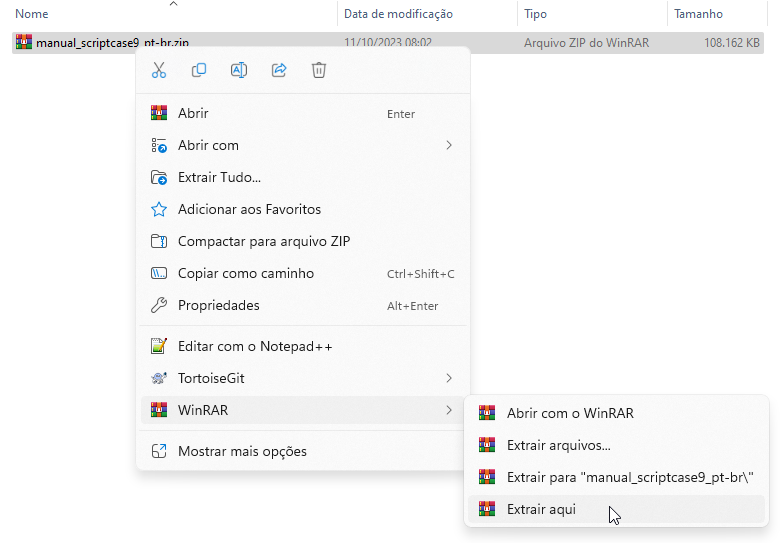Viewport: 782px width, 543px height.
Task: Select Abrir menu entry
Action: (x=303, y=113)
